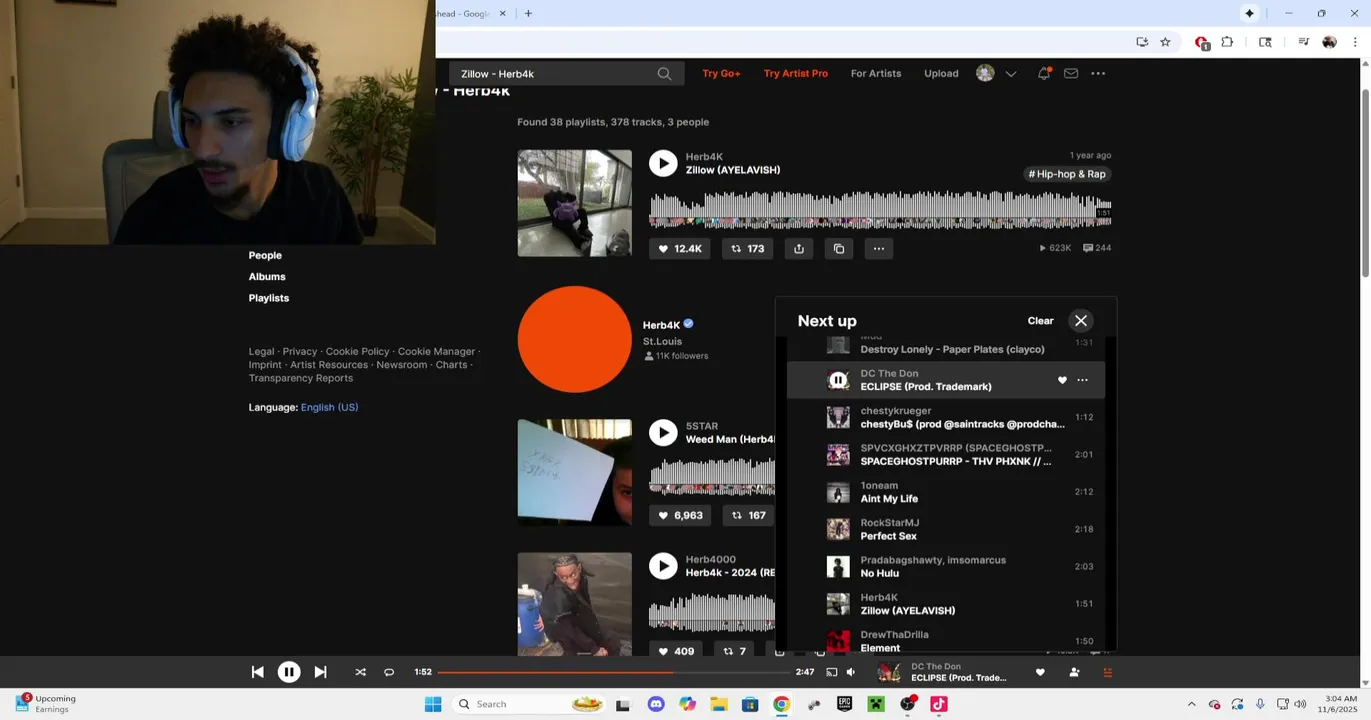Image resolution: width=1371 pixels, height=720 pixels.
Task: Open the Transparency Reports link
Action: [x=301, y=378]
